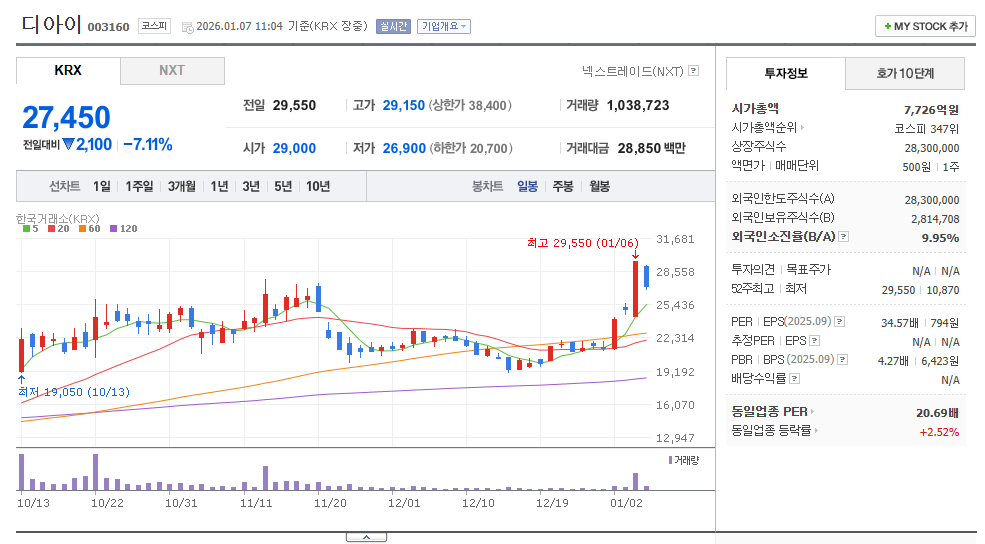Image resolution: width=985 pixels, height=544 pixels.
Task: Click the 넥스트레이드(NXT) link
Action: click(633, 71)
